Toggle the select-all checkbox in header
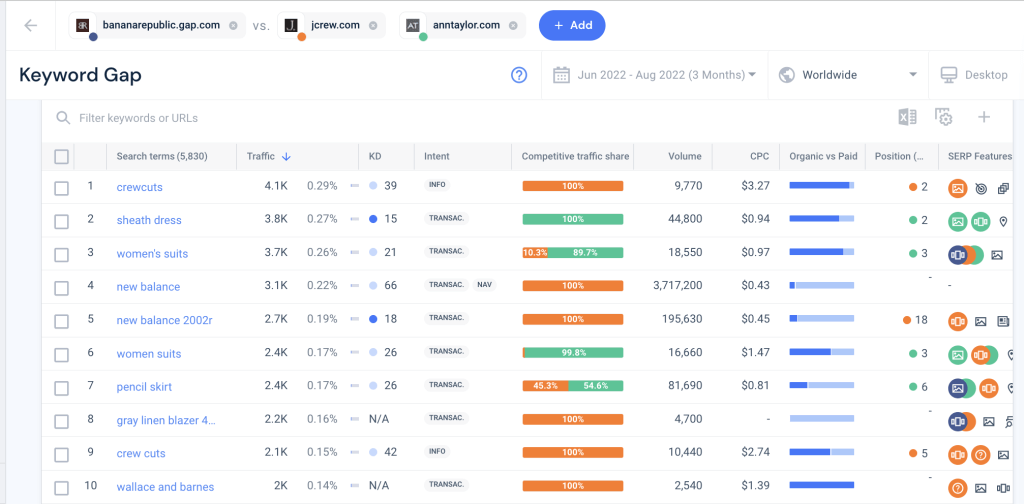Image resolution: width=1024 pixels, height=504 pixels. pyautogui.click(x=61, y=157)
